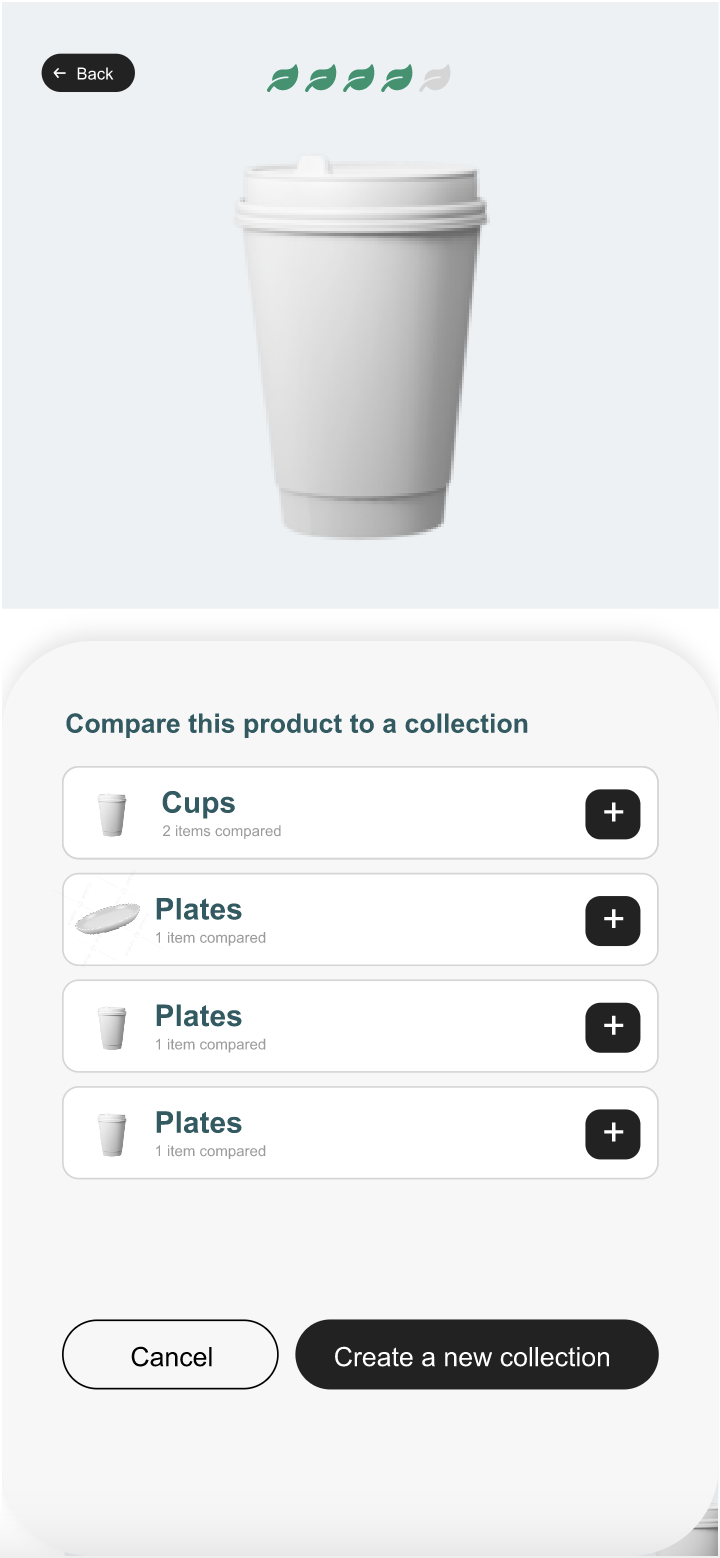Select the plate thumbnail in Plates collection

[107, 918]
